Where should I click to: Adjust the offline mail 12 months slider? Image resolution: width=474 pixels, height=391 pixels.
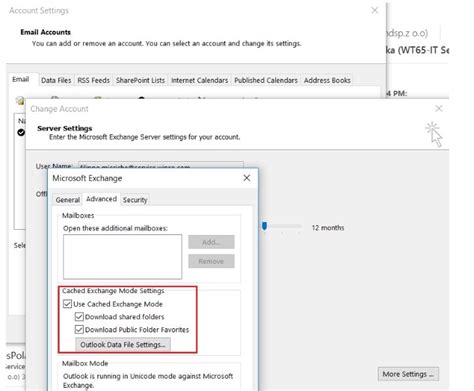pyautogui.click(x=264, y=226)
